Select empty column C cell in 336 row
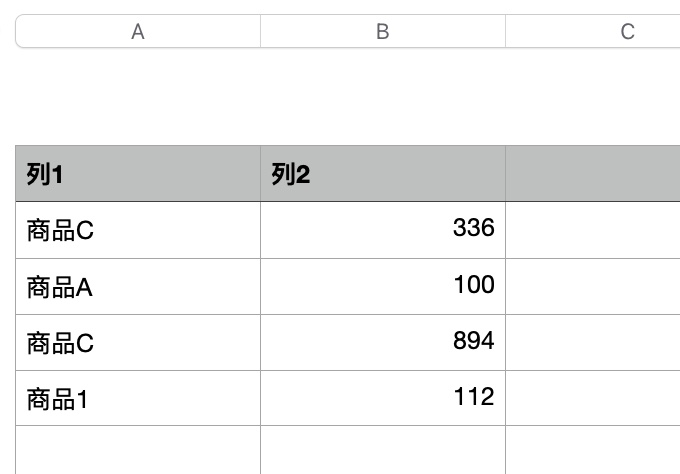 click(592, 230)
